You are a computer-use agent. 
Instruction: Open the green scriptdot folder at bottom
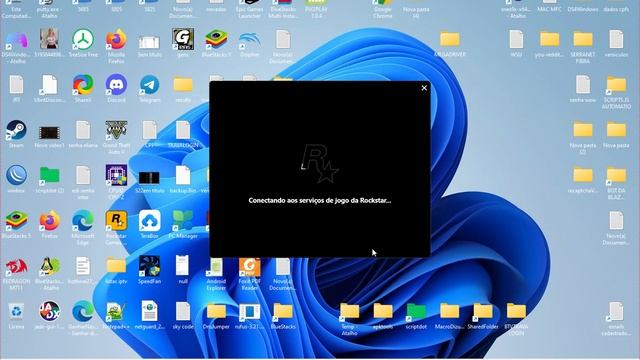coord(416,312)
